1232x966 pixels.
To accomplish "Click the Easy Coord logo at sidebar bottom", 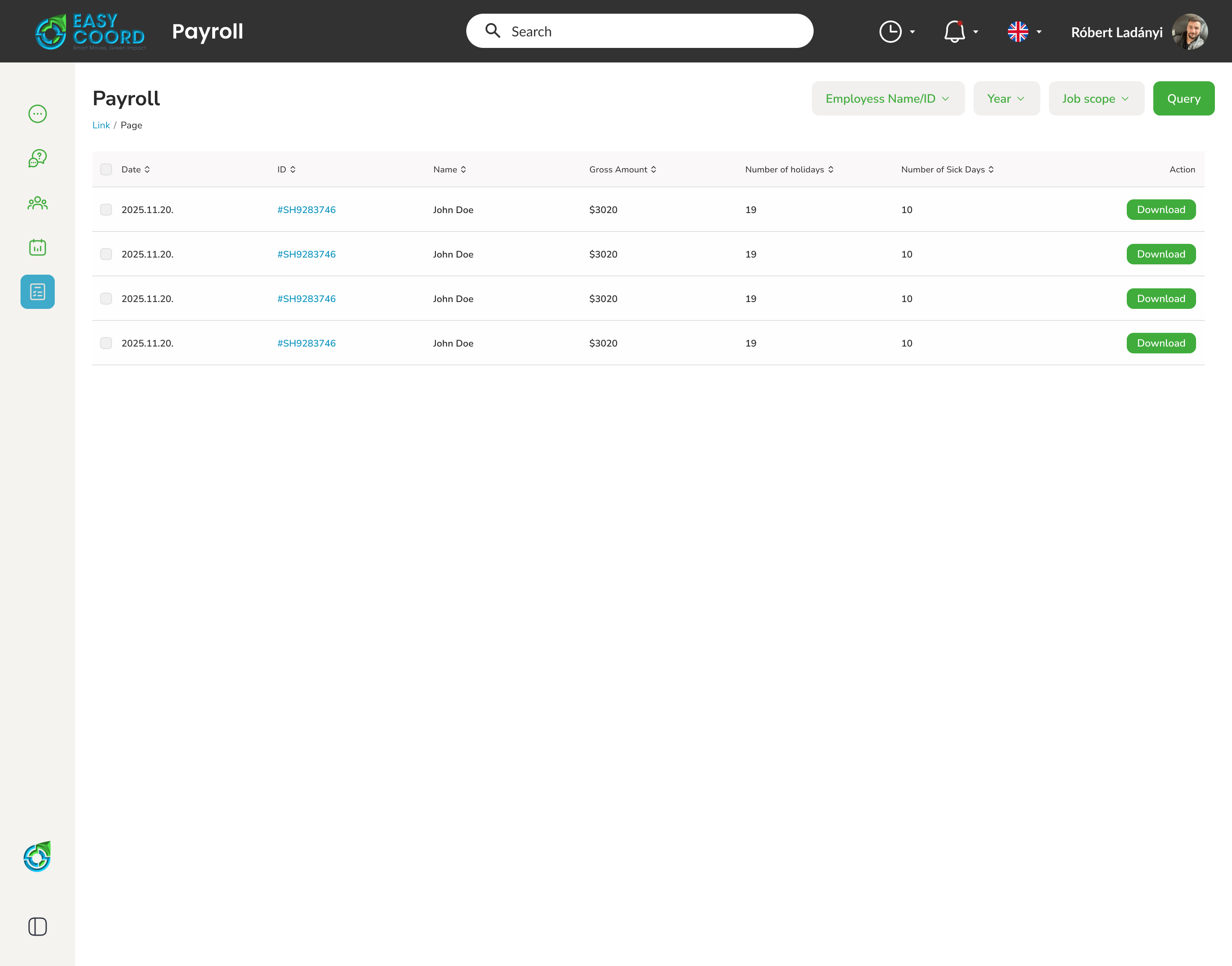I will pyautogui.click(x=37, y=856).
